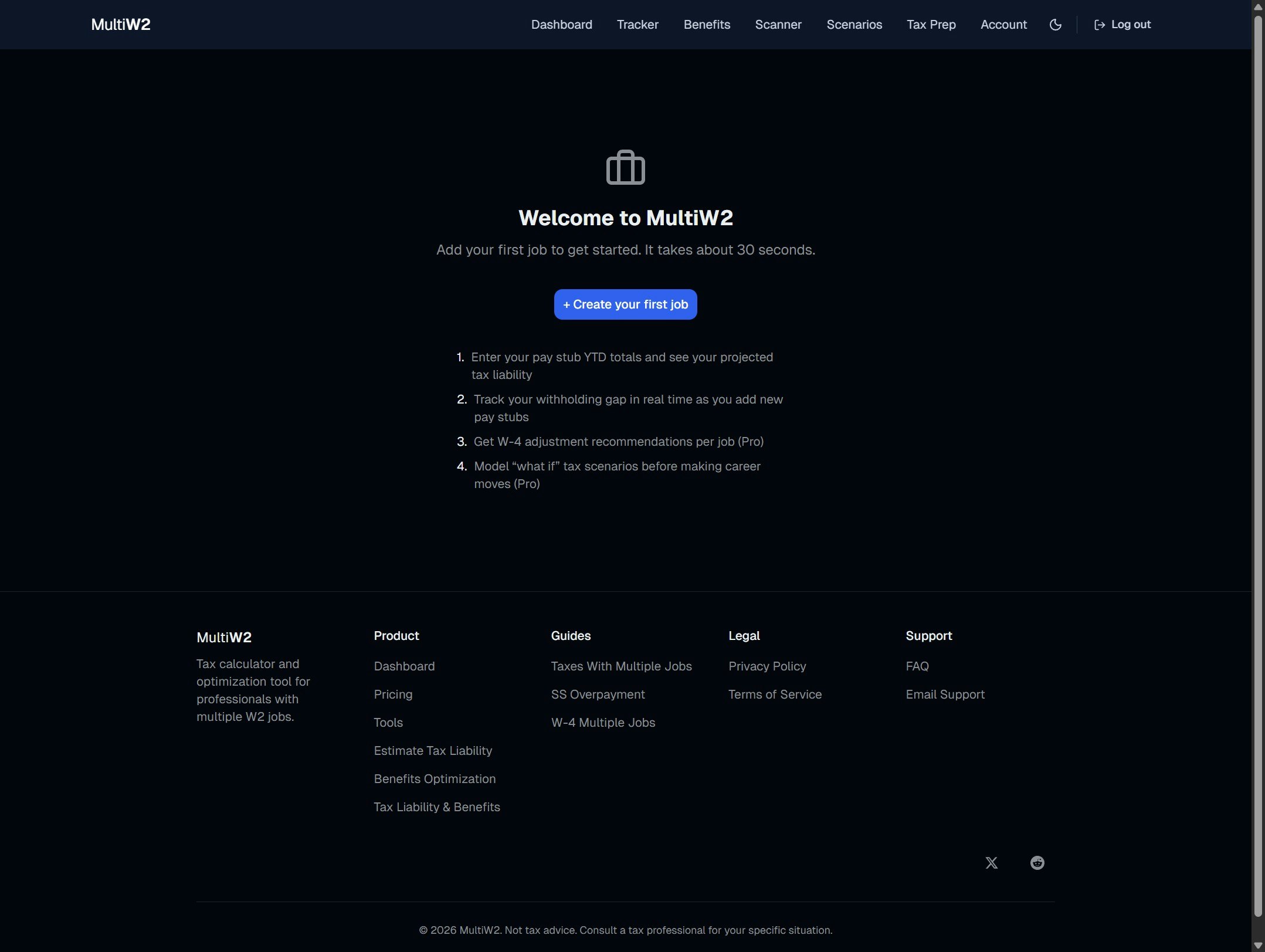Viewport: 1265px width, 952px height.
Task: Select Dashboard in the navigation bar
Action: (x=561, y=24)
